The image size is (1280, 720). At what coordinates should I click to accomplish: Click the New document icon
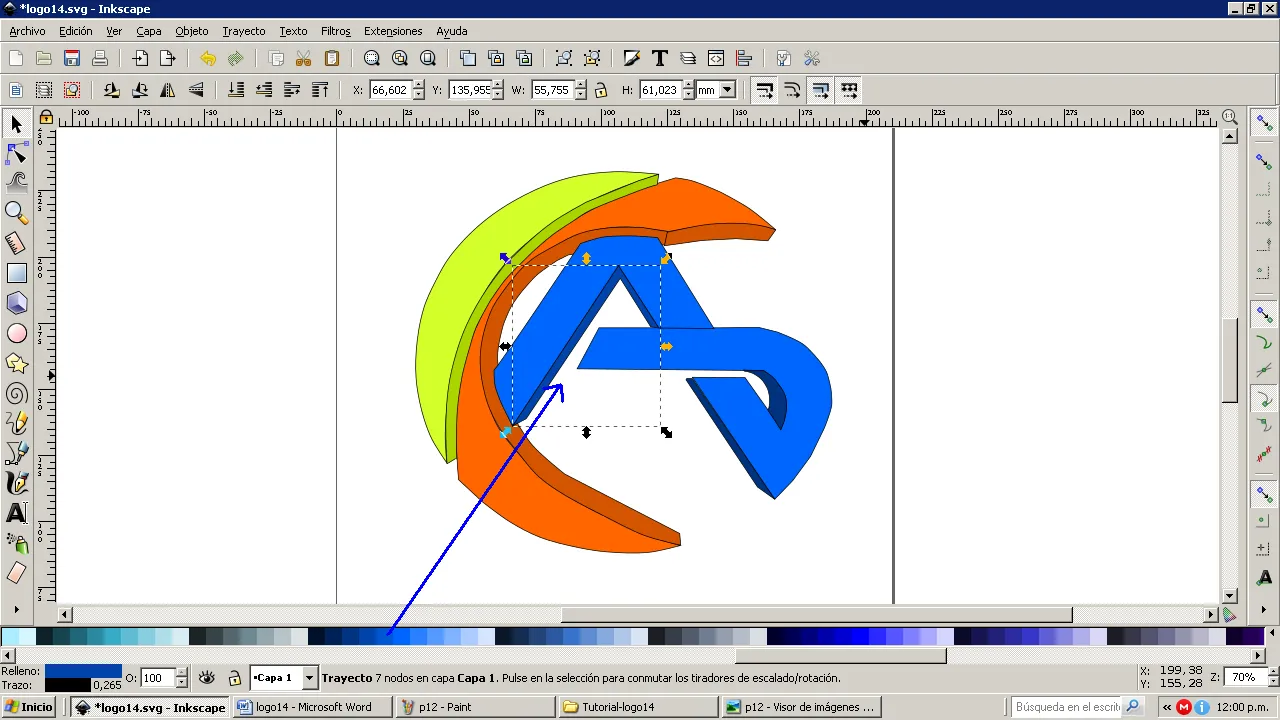coord(16,59)
